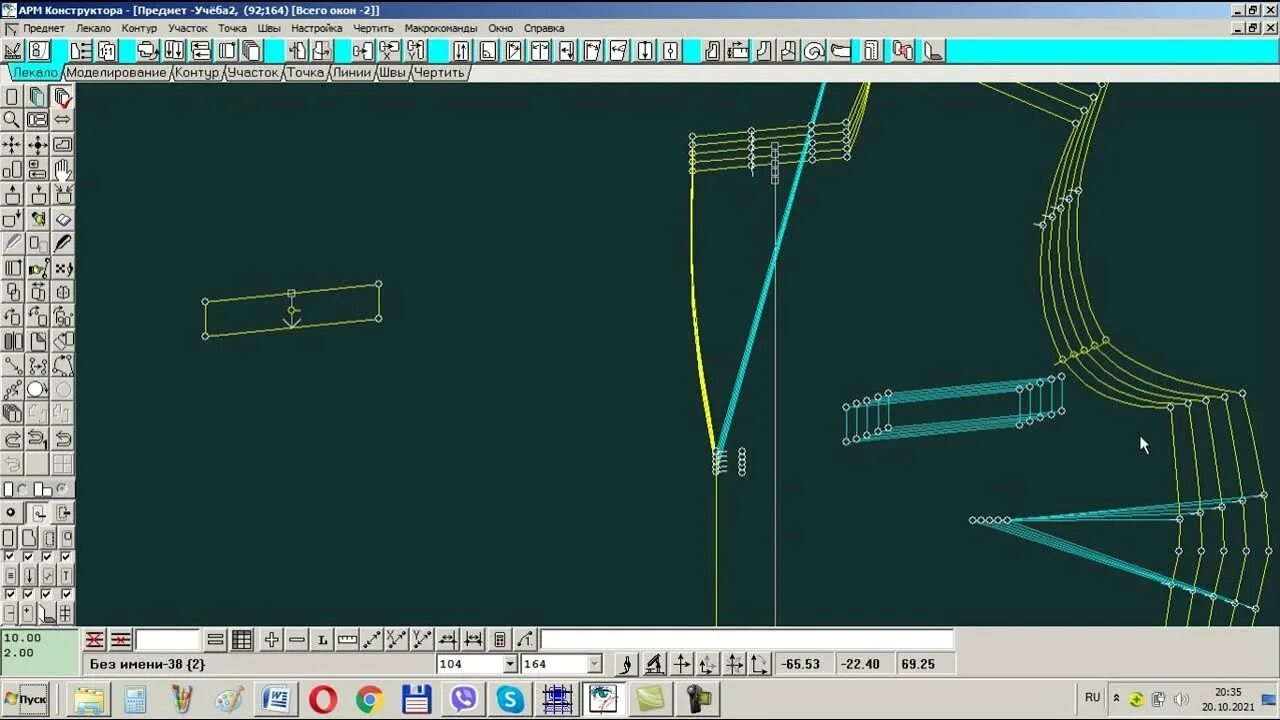
Task: Switch to the Линии tab
Action: 352,73
